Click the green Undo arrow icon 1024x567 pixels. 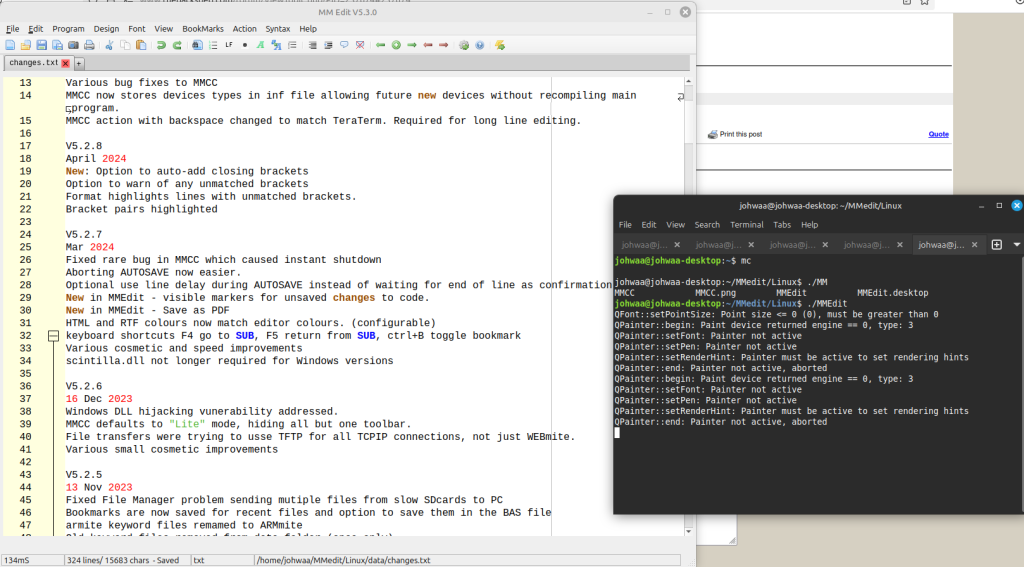(161, 45)
